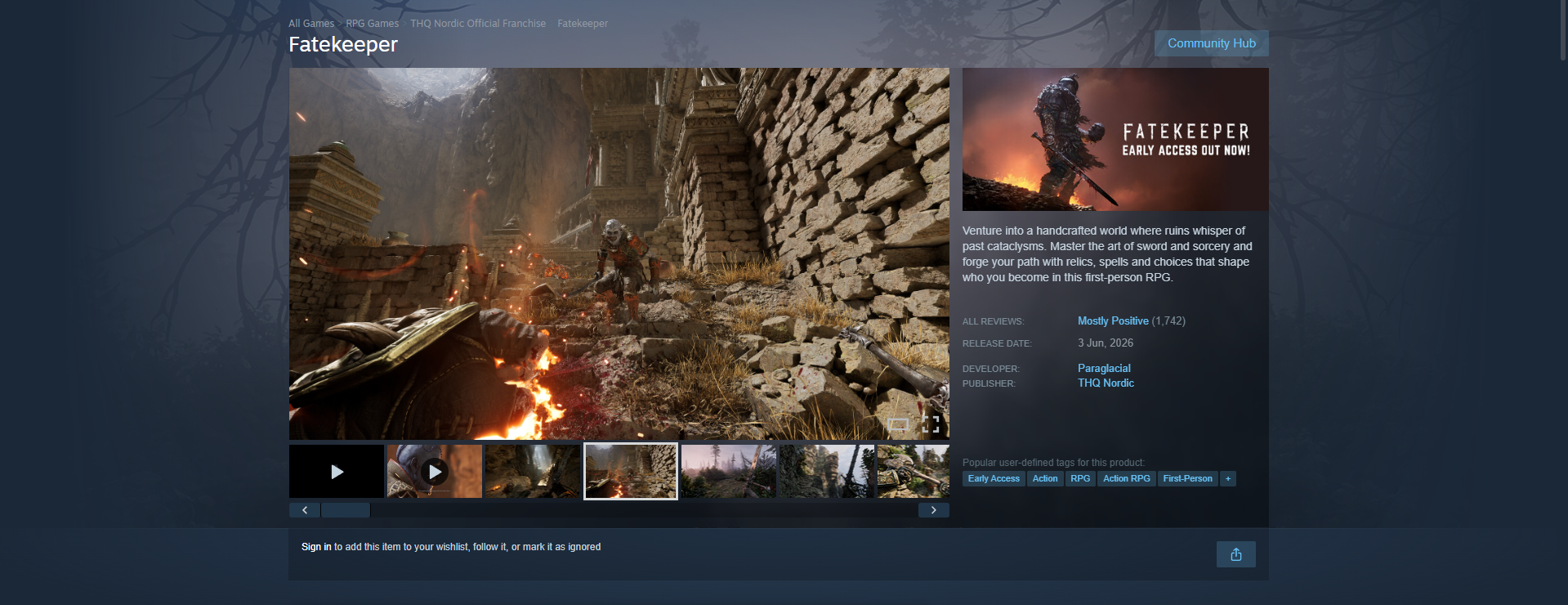
Task: Click the 'ALL REVIEWS:' label
Action: pyautogui.click(x=993, y=321)
